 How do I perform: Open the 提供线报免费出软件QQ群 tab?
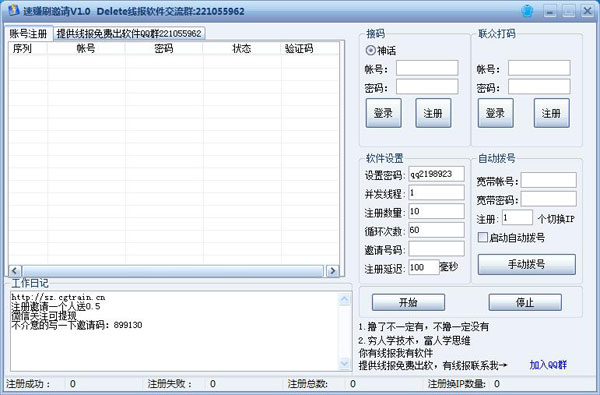129,34
